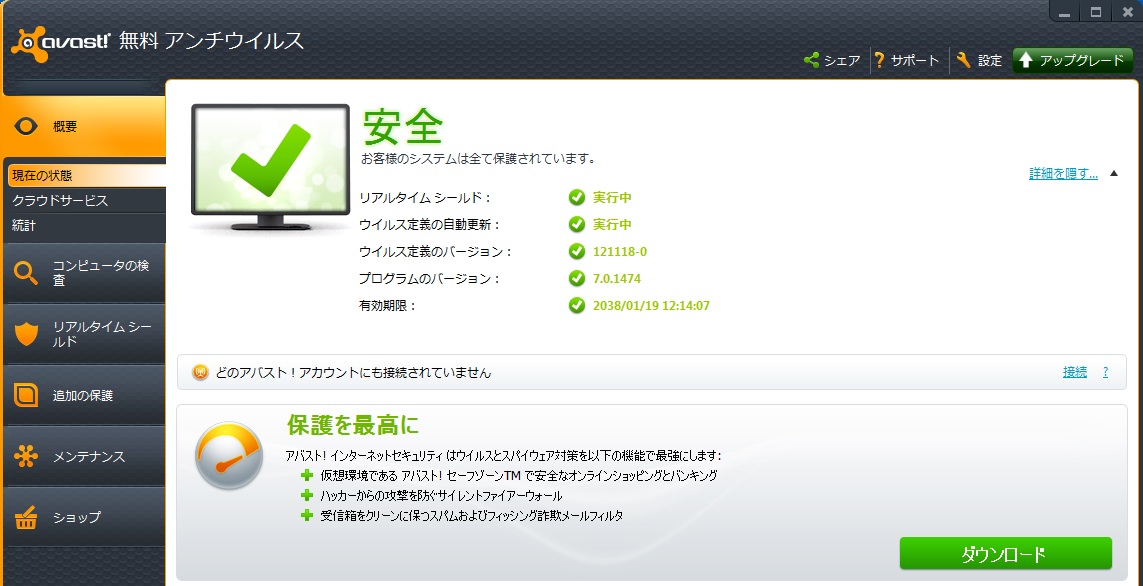
Task: Click the 保護を最高に heading
Action: [x=353, y=424]
